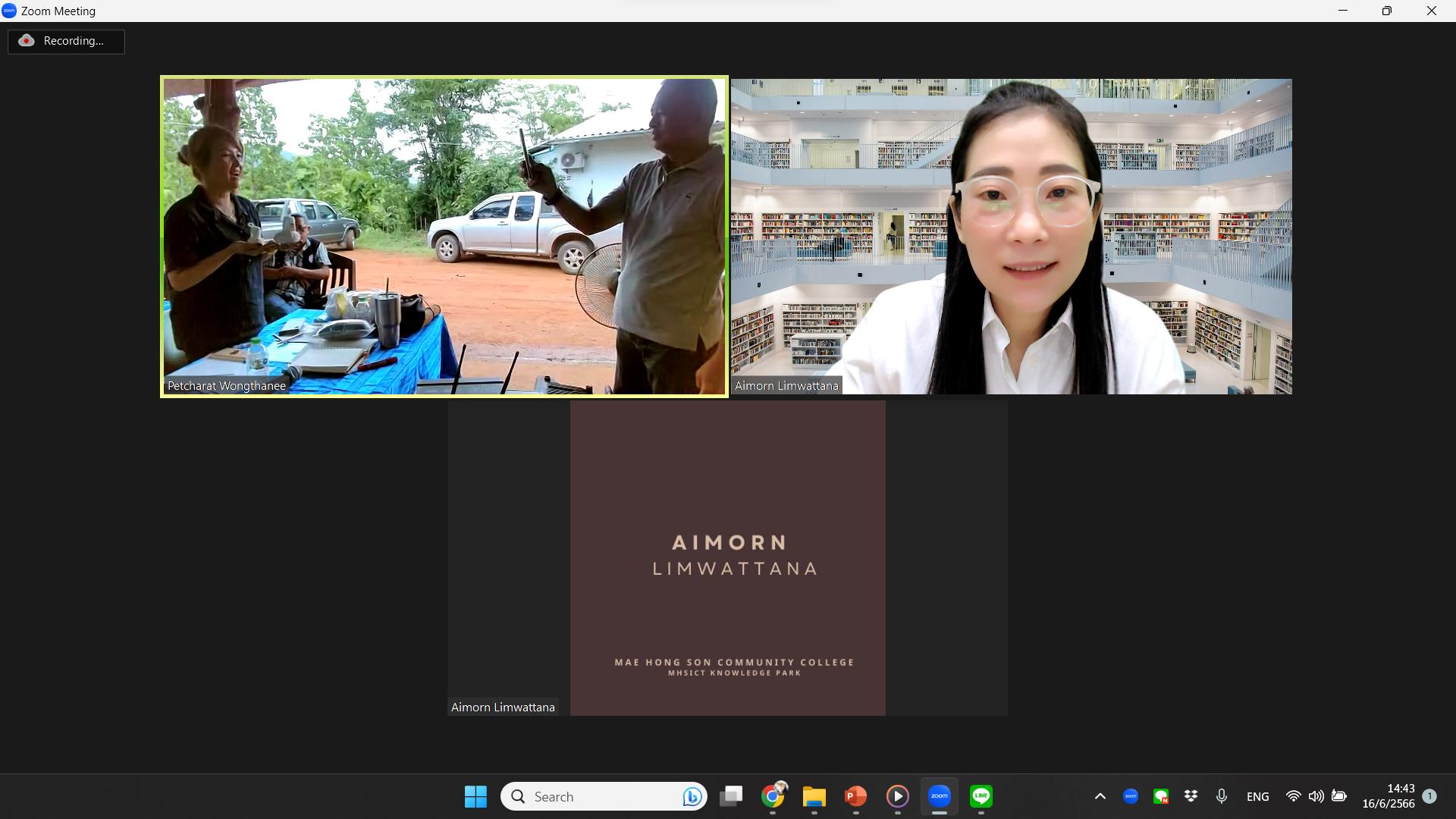Select Aimorn Limwattana's webcam video tile
The width and height of the screenshot is (1456, 819).
tap(1011, 236)
